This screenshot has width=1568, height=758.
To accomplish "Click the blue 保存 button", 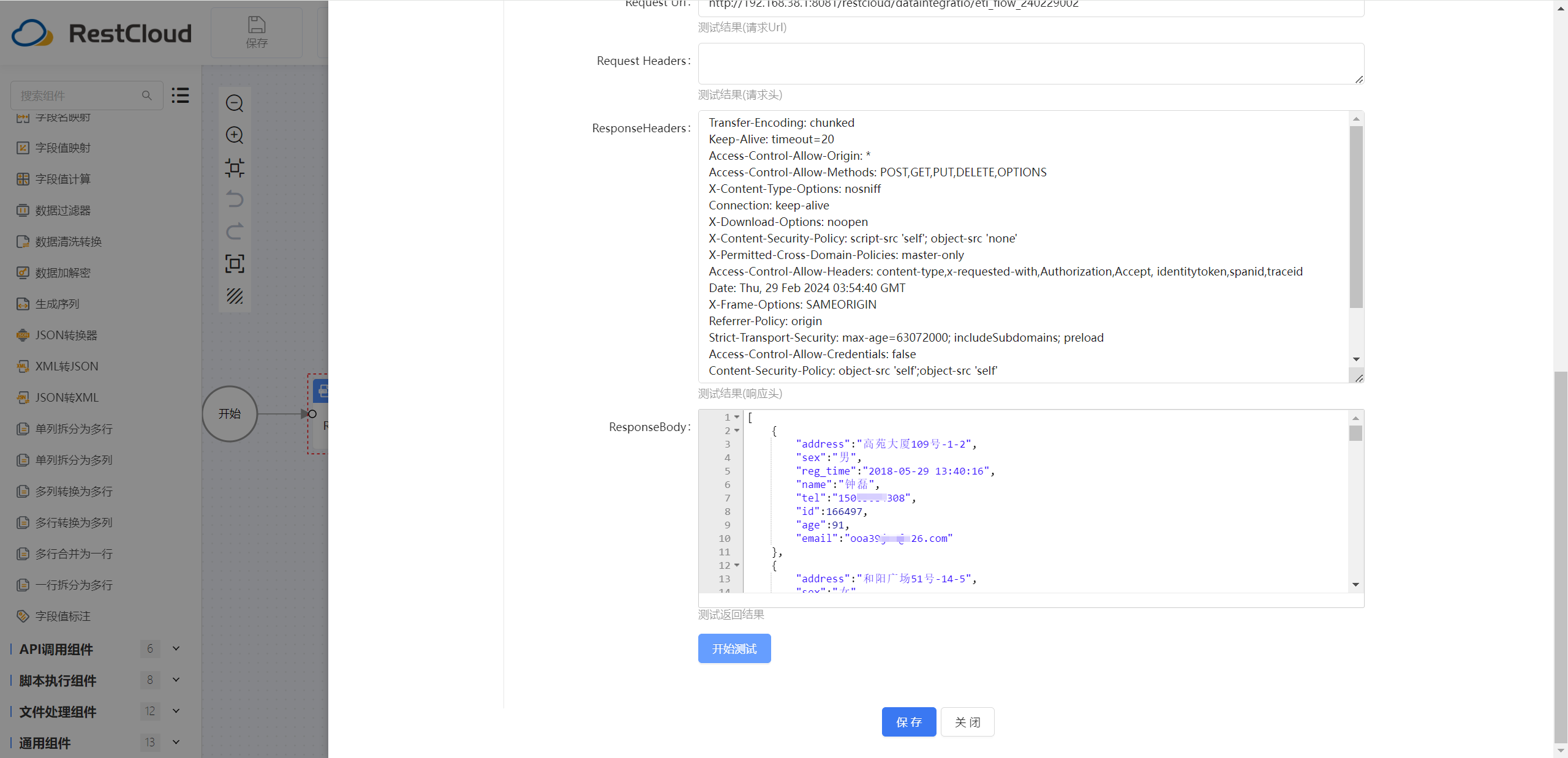I will click(909, 722).
